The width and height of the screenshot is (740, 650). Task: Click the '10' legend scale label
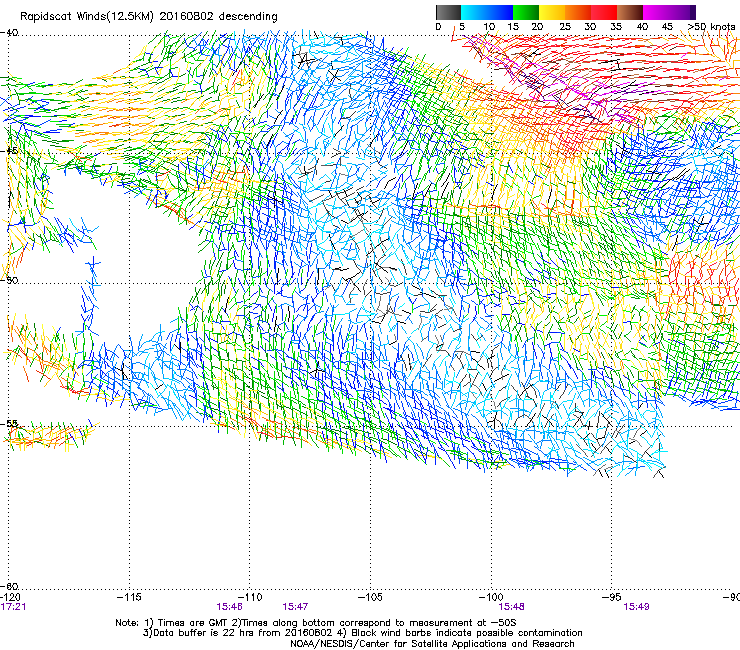[489, 26]
